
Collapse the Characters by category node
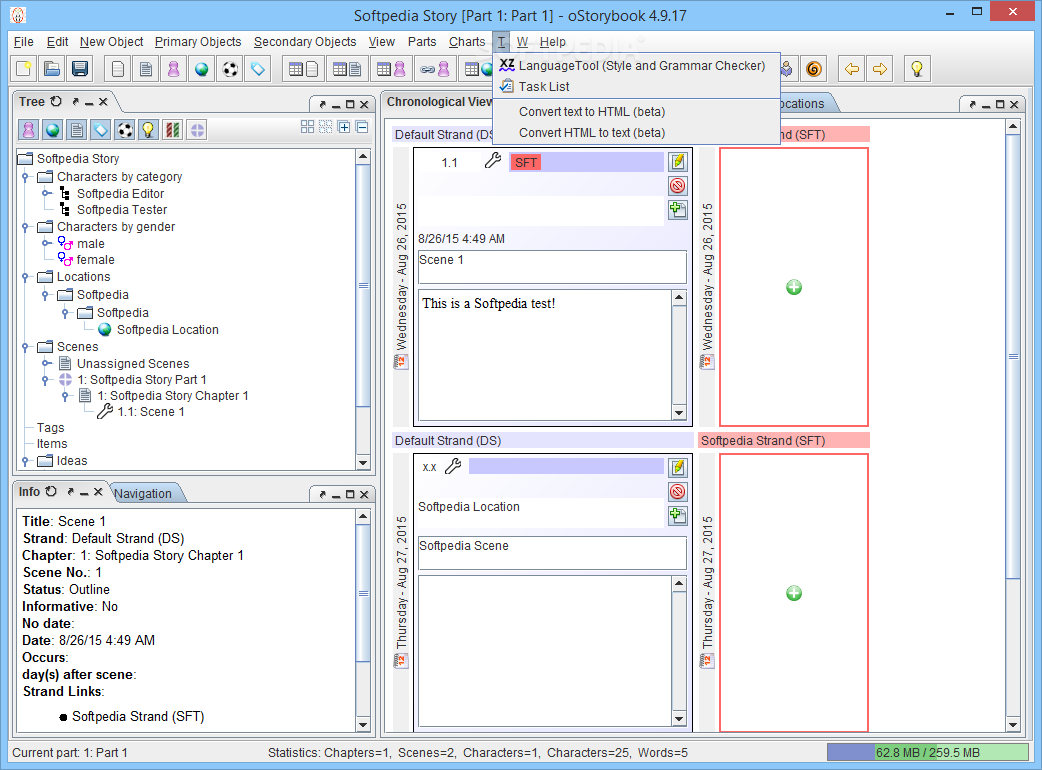click(25, 177)
